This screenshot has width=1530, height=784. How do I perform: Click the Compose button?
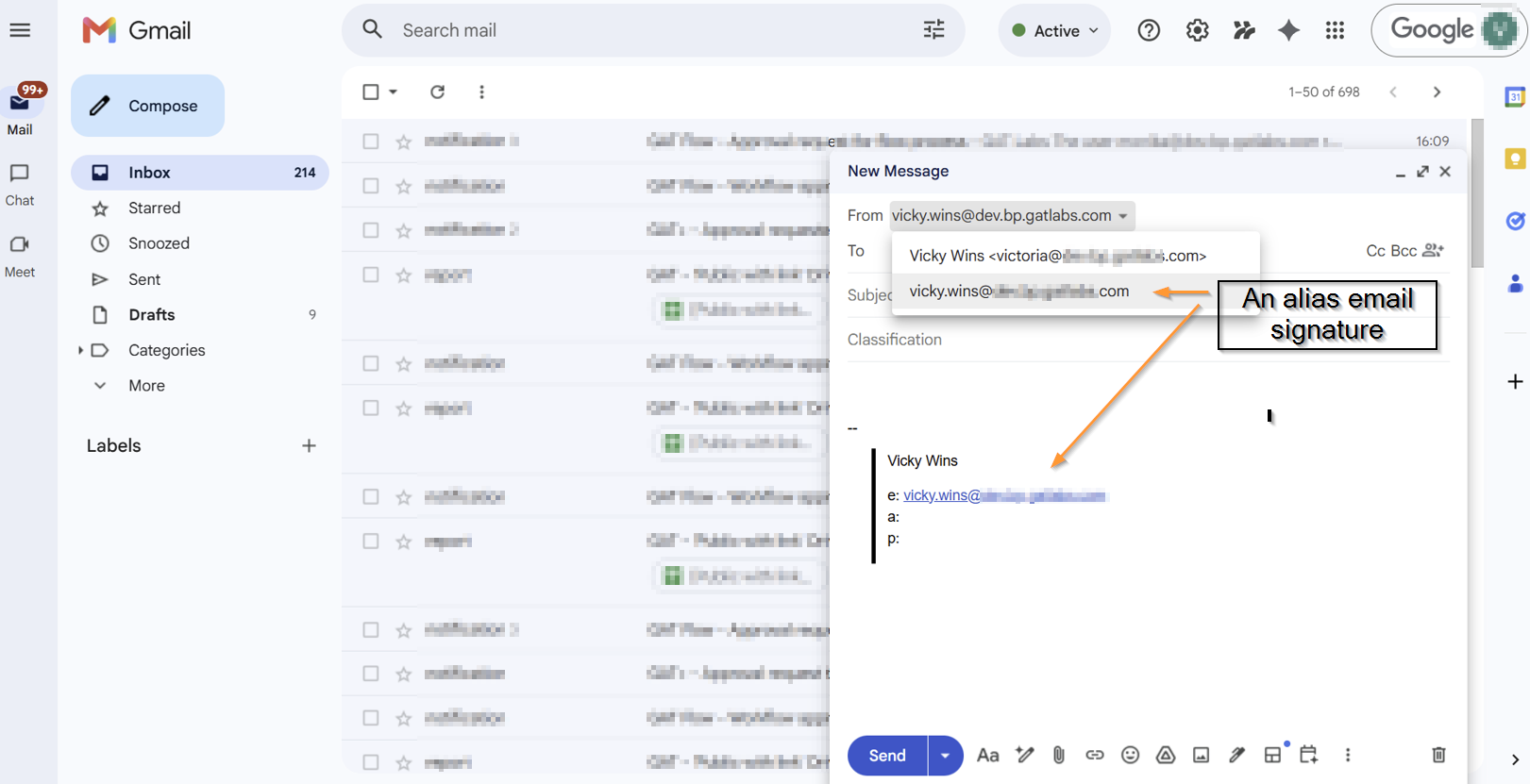tap(147, 106)
